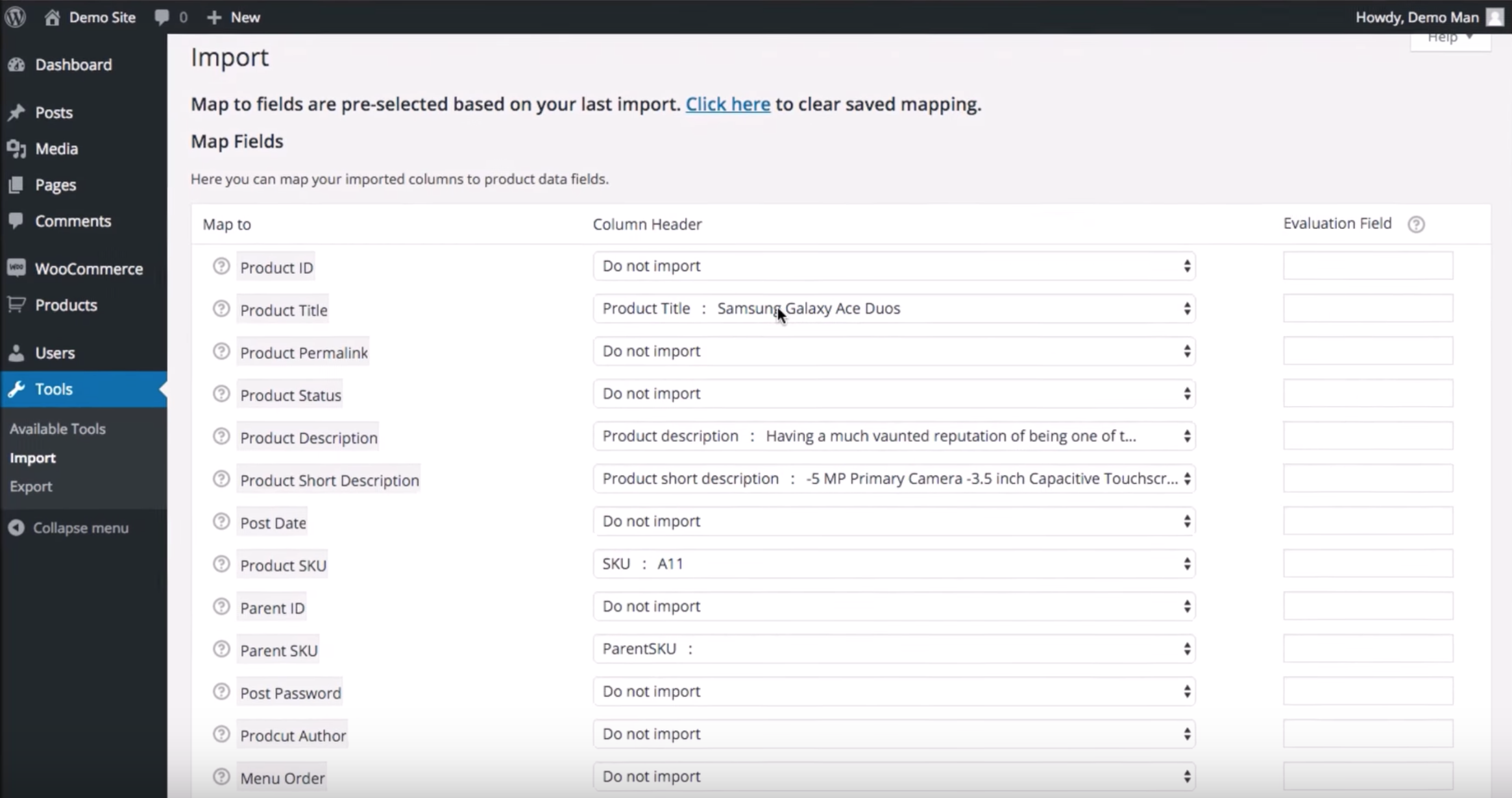Click the Import menu item
Image resolution: width=1512 pixels, height=798 pixels.
(32, 457)
